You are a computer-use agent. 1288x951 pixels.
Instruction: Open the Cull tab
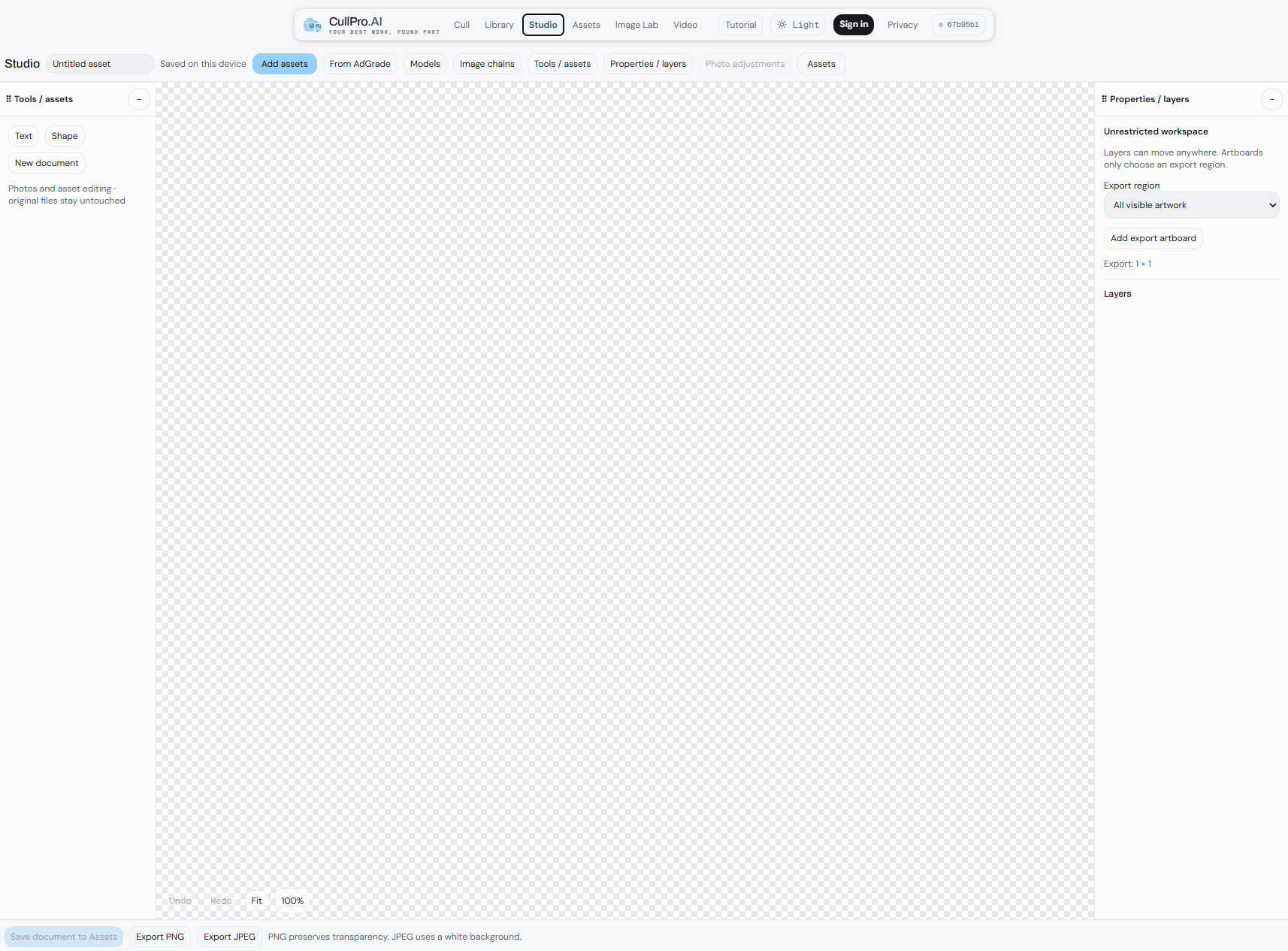tap(461, 25)
